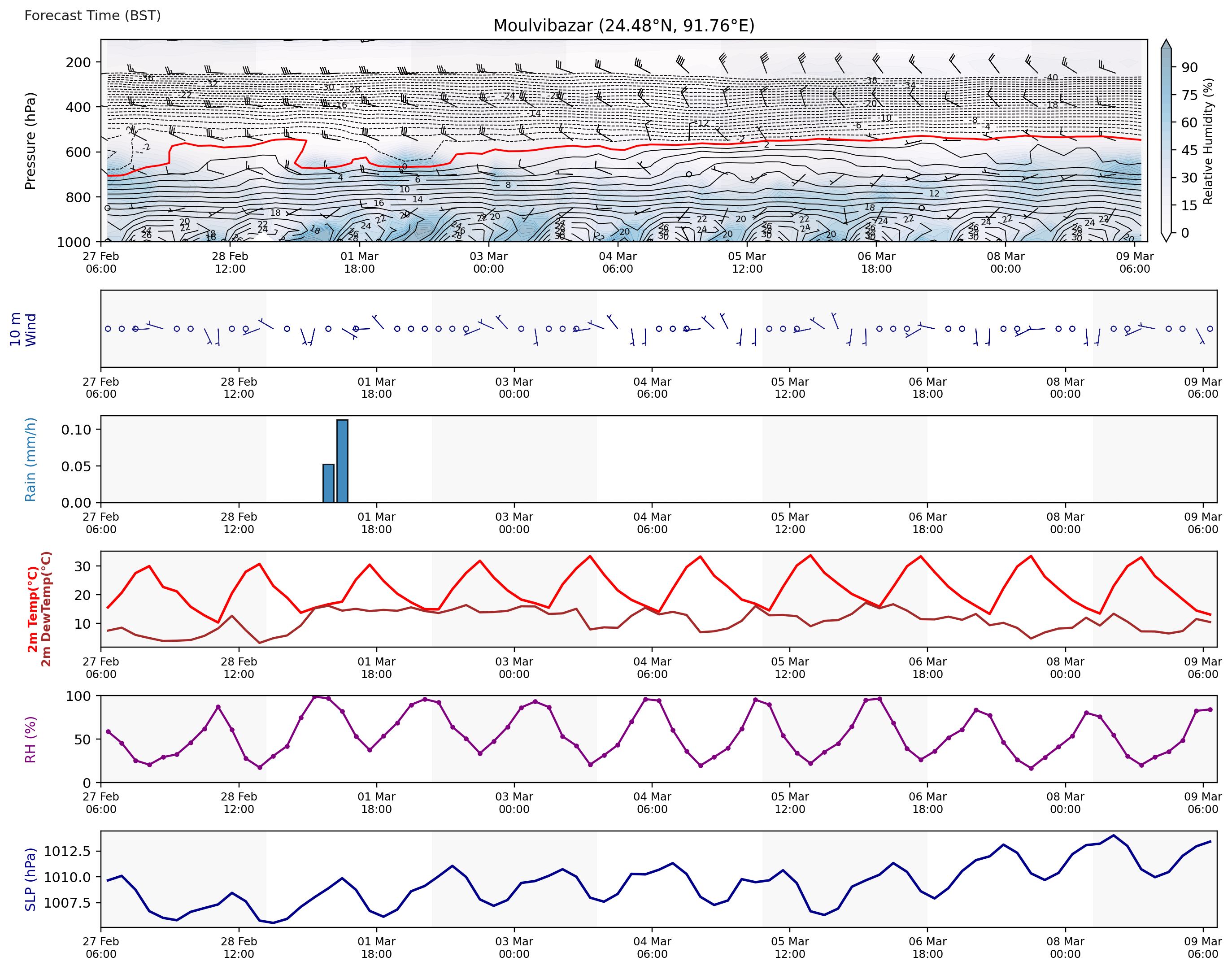Click the 2m DewTemp(°C) axis label

pyautogui.click(x=46, y=609)
